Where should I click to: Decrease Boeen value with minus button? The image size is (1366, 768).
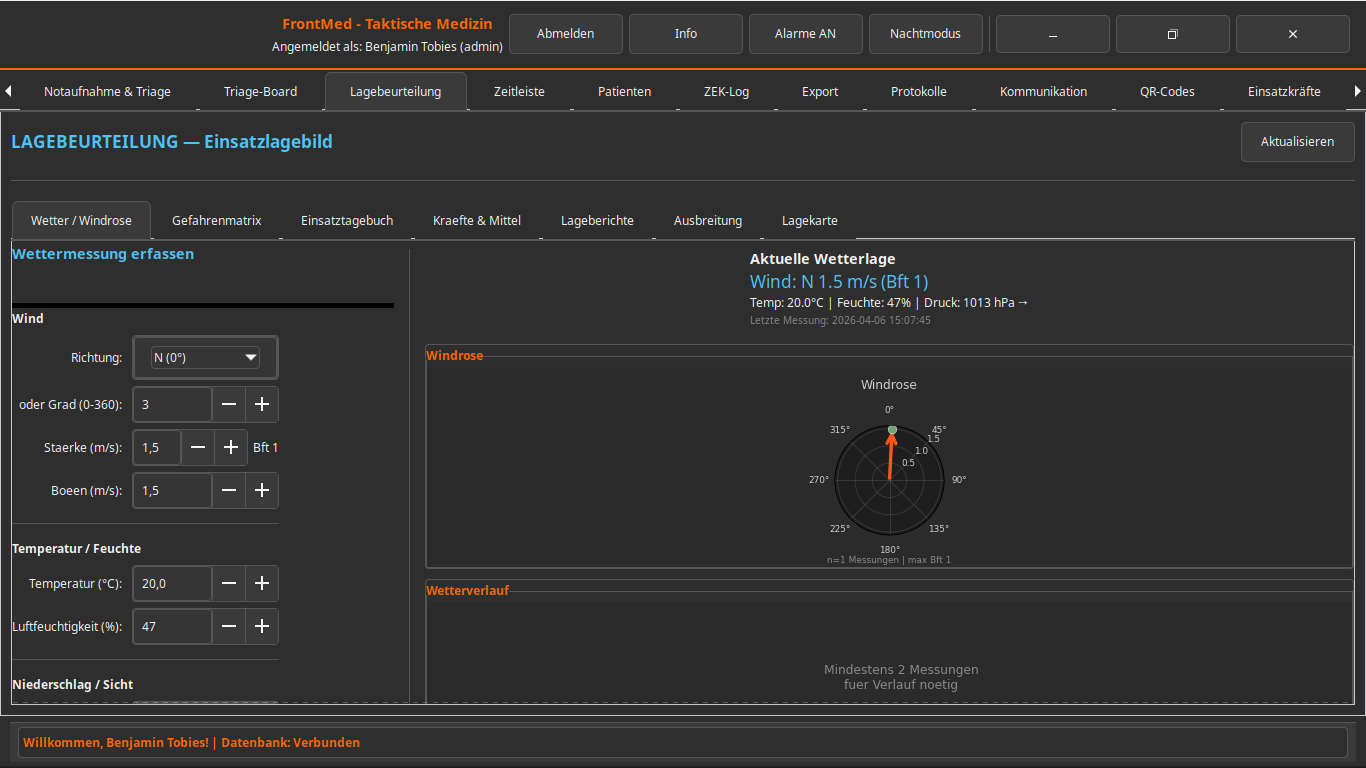(x=229, y=491)
